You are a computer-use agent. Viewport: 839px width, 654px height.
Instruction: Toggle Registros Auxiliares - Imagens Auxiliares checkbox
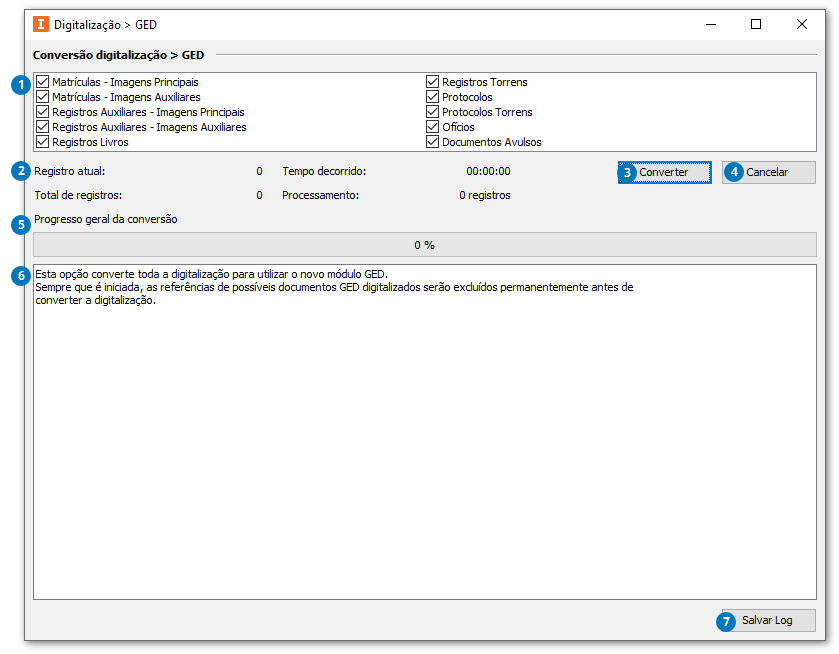pos(43,127)
